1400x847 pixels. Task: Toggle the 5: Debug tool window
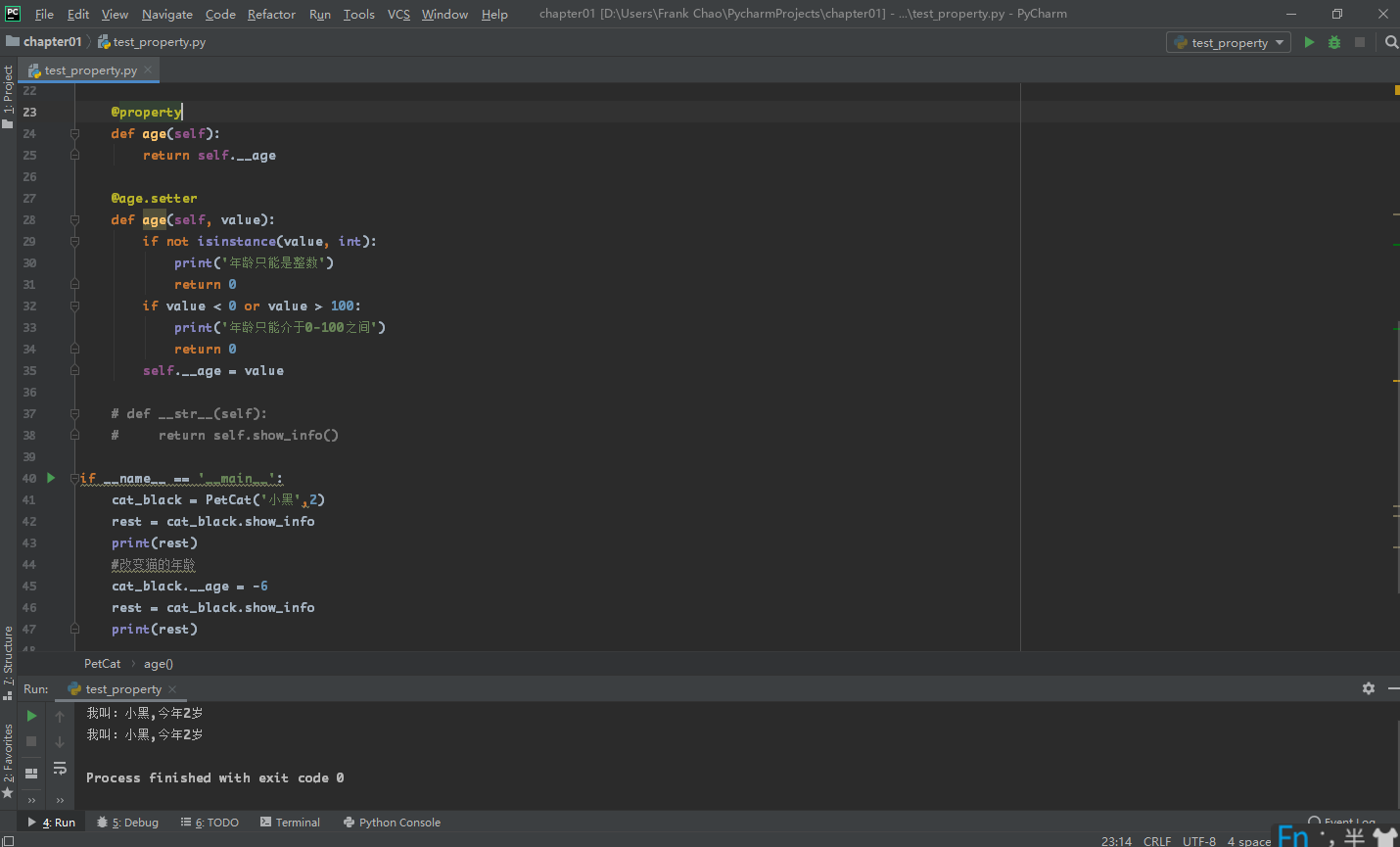click(x=128, y=823)
